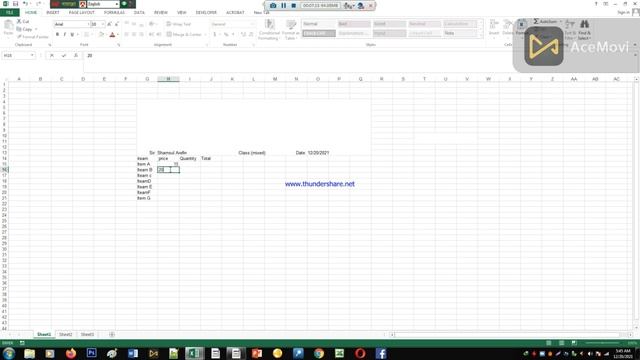Select the Bad cell style
Screen dimensions: 640x360
[354, 24]
